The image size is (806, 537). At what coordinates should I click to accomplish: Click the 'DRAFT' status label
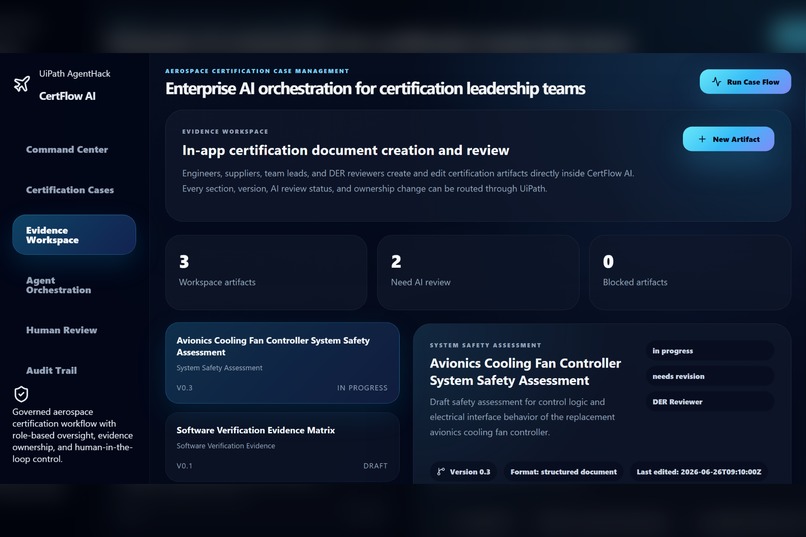375,466
